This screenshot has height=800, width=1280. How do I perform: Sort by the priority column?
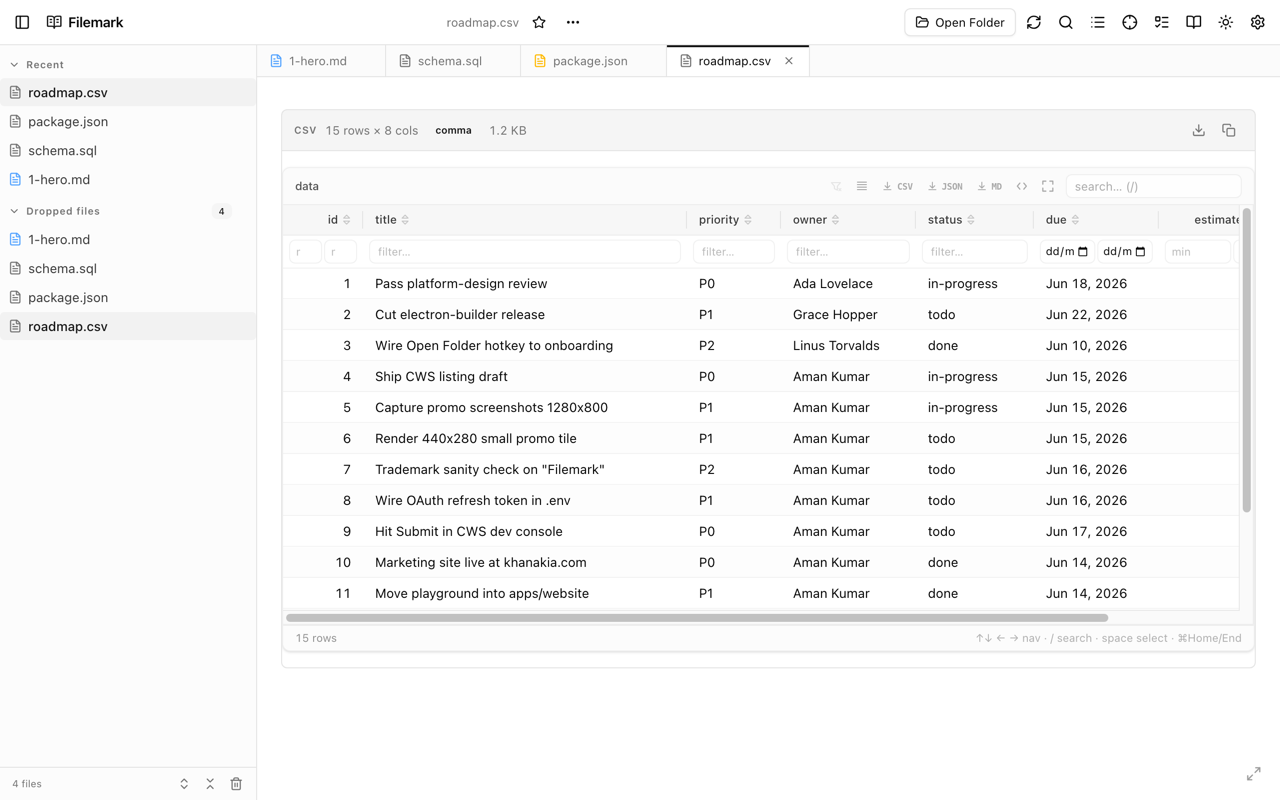[x=725, y=220]
